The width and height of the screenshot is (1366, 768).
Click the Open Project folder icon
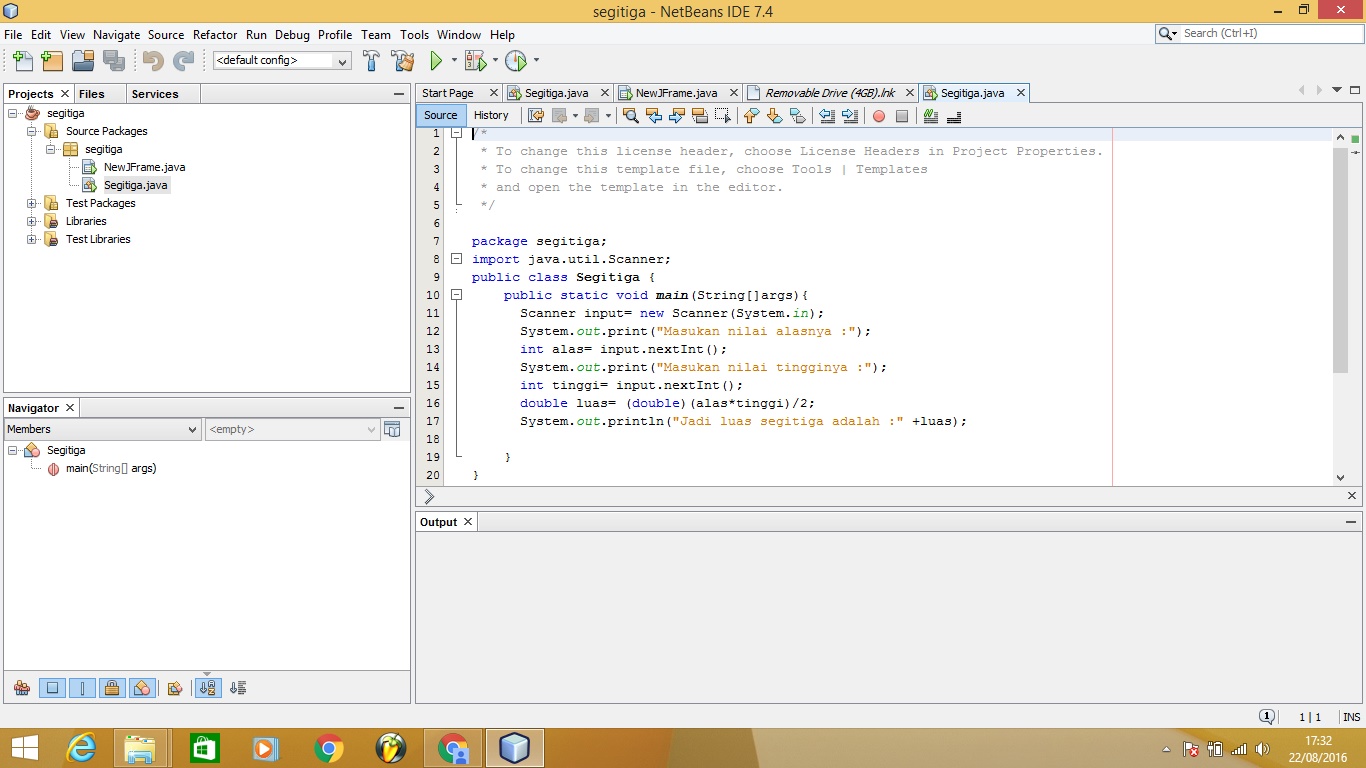pos(83,61)
